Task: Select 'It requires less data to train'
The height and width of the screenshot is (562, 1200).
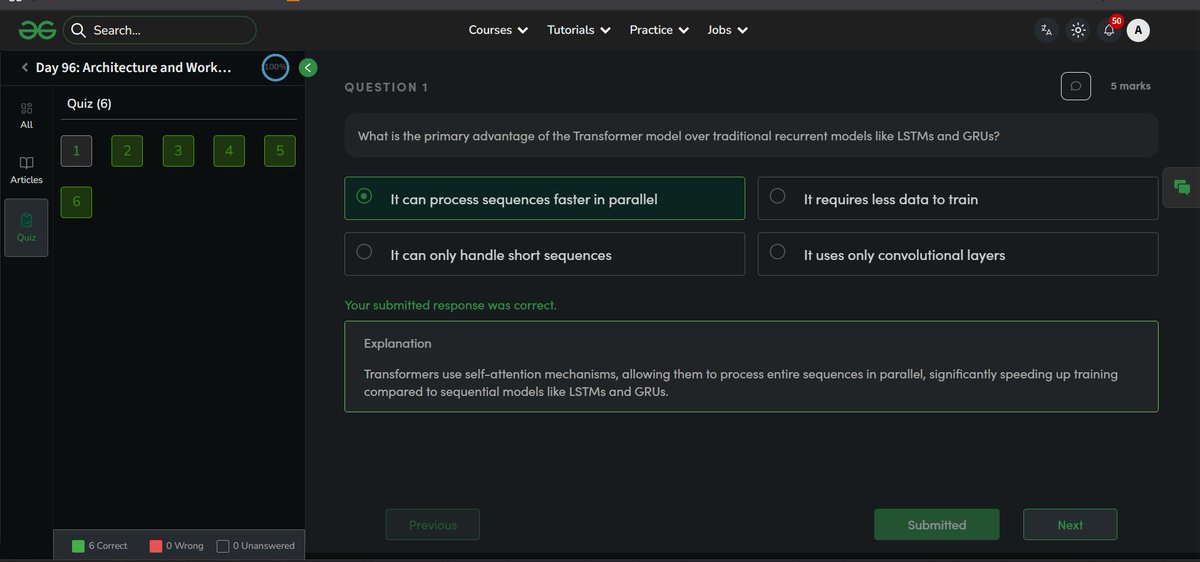Action: tap(958, 198)
